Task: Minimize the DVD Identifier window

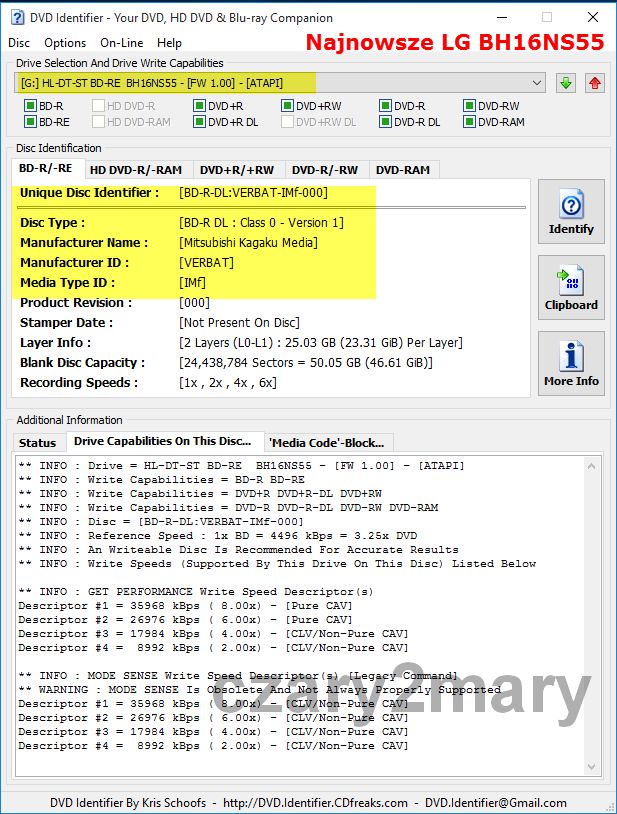Action: pyautogui.click(x=502, y=17)
